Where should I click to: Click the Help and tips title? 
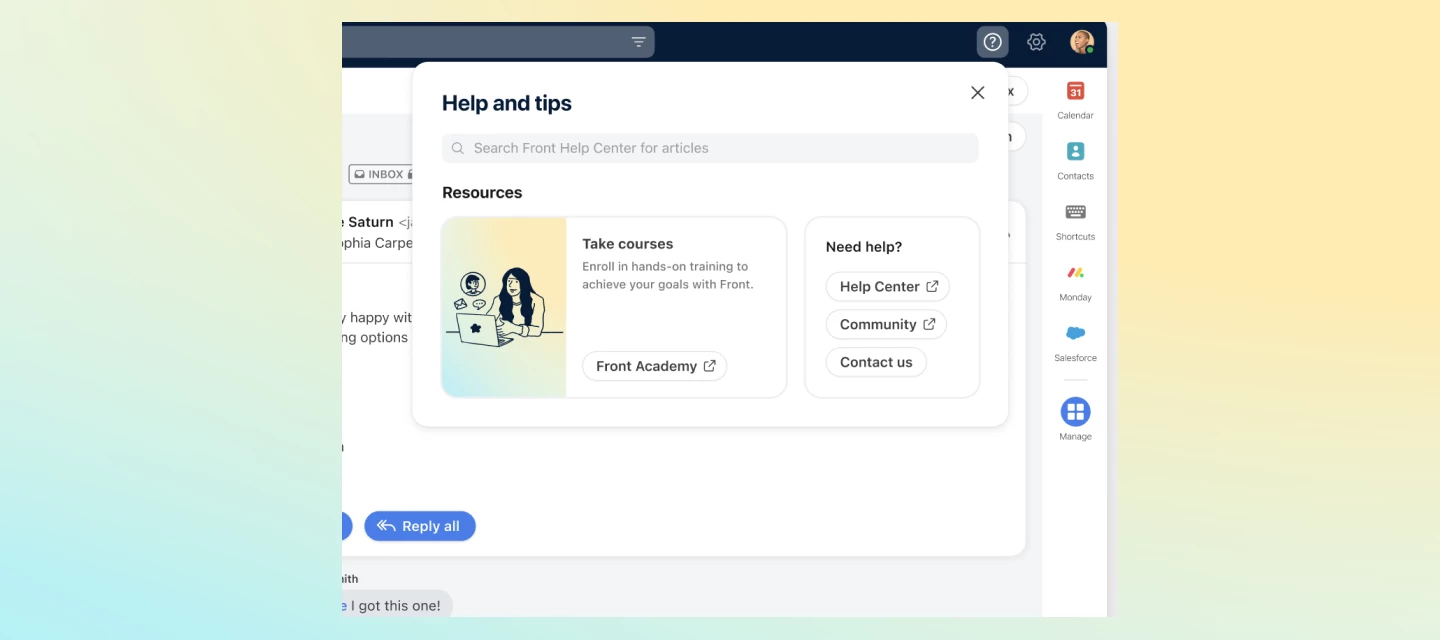tap(507, 103)
